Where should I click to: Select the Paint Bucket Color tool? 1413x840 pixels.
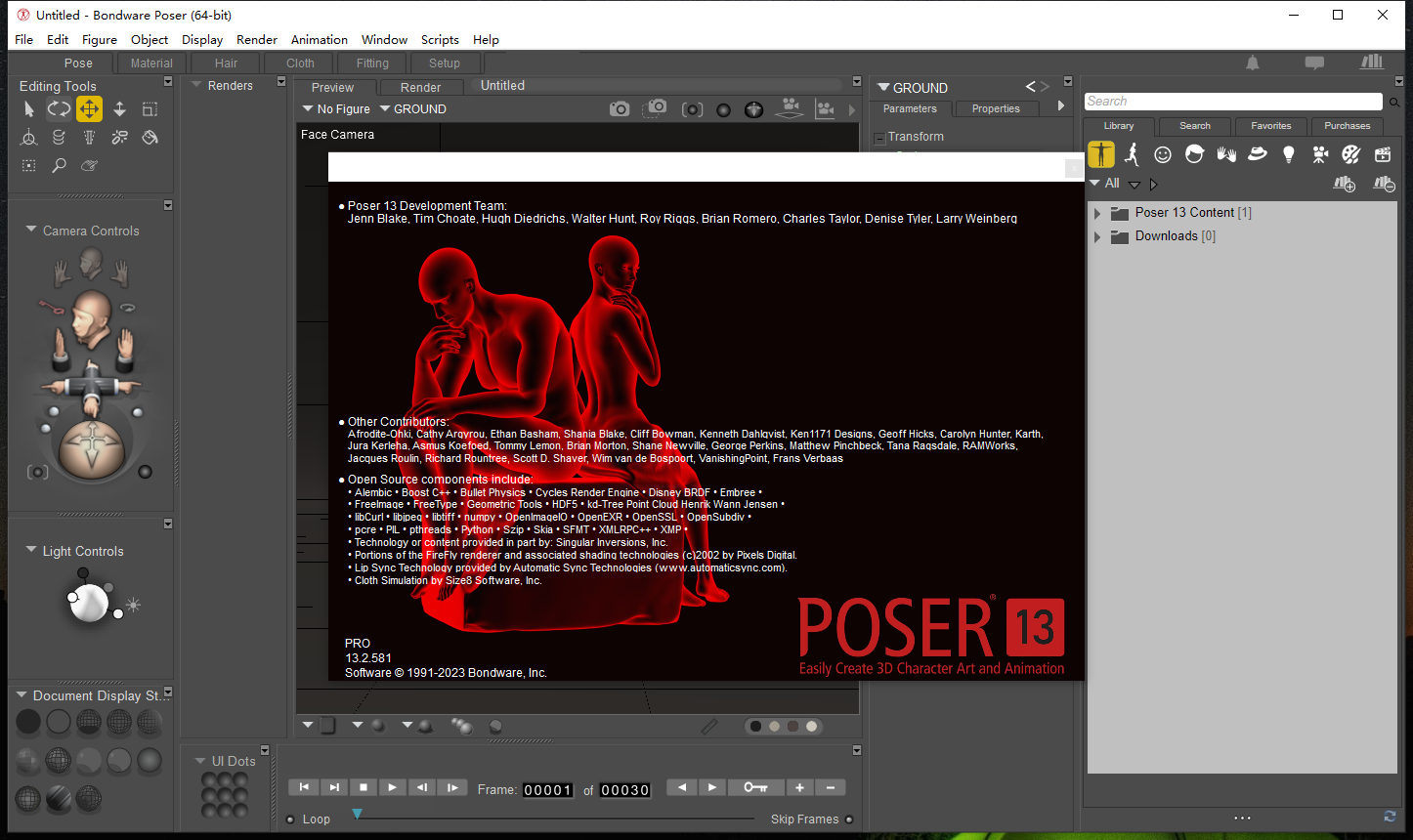click(150, 138)
